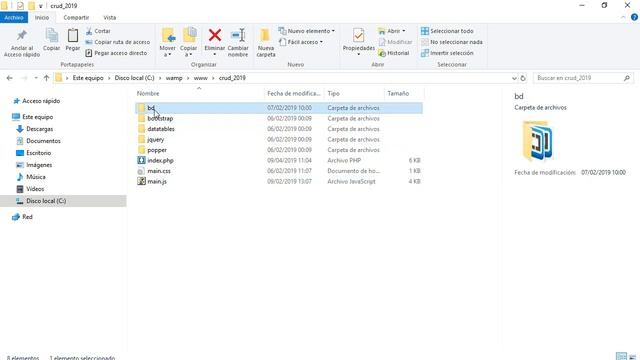
Task: Refresh the crud_2019 folder view
Action: point(523,78)
